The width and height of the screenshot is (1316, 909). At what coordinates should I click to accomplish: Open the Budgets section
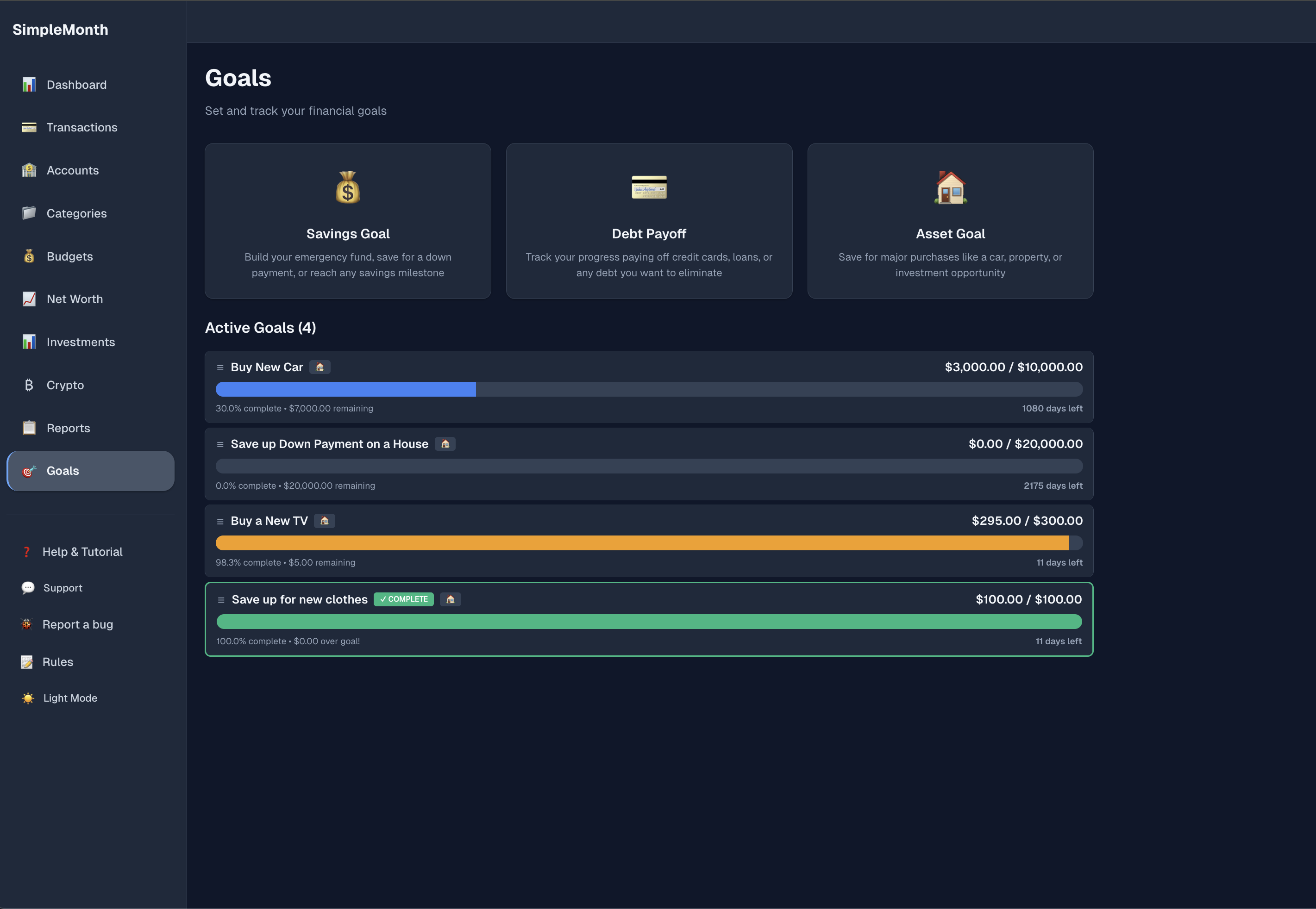[69, 256]
